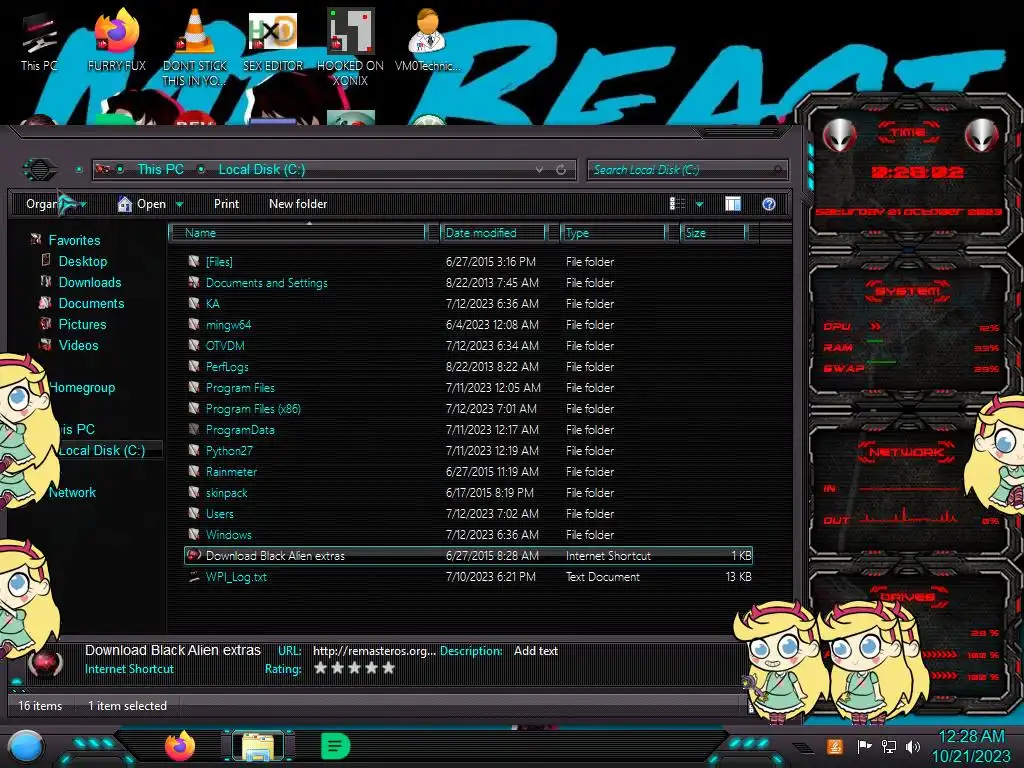This screenshot has height=768, width=1024.
Task: Select the Documents and Settings folder
Action: 266,283
